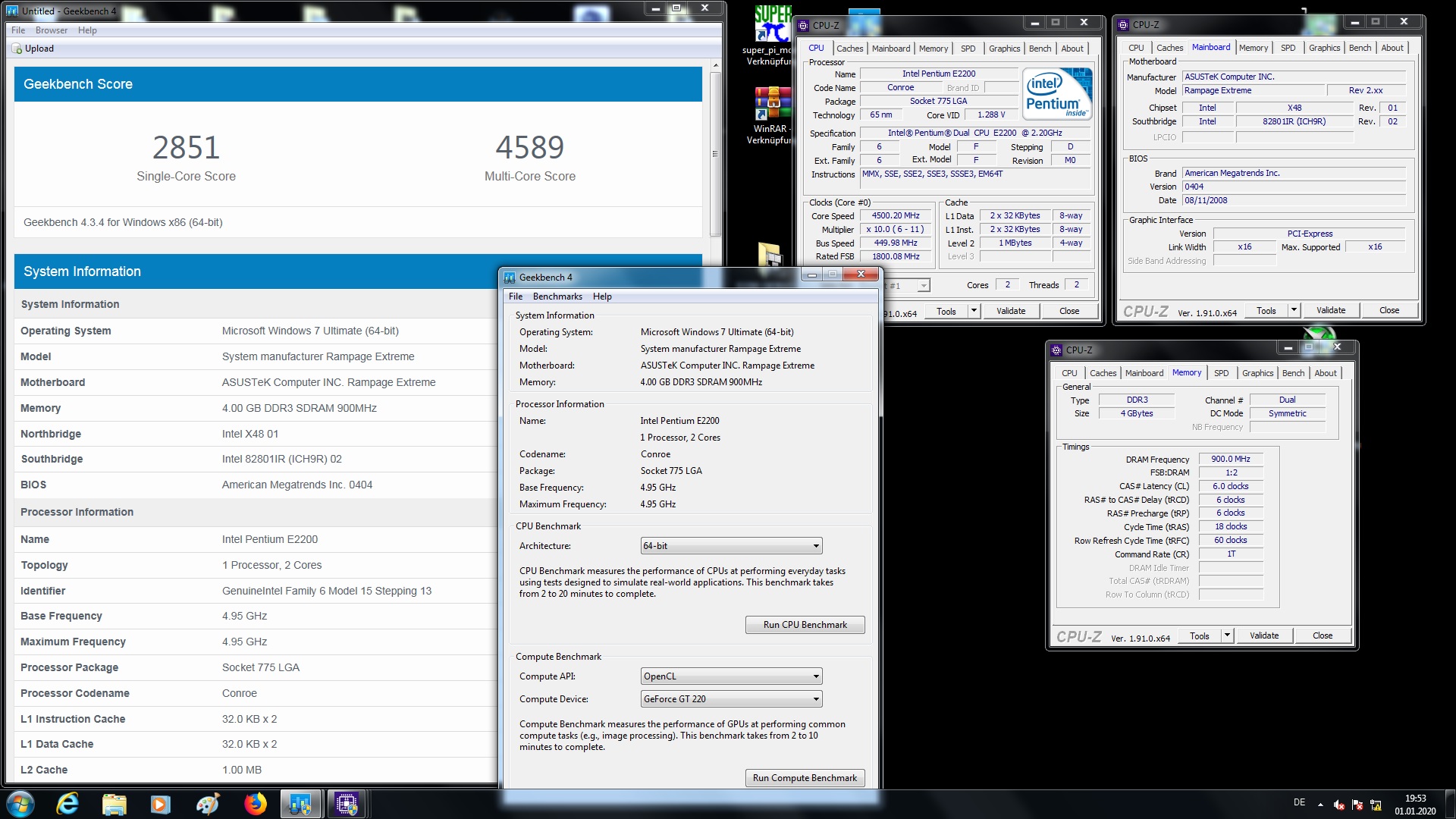Click the Memory row in System Information table
This screenshot has height=819, width=1456.
pos(256,408)
